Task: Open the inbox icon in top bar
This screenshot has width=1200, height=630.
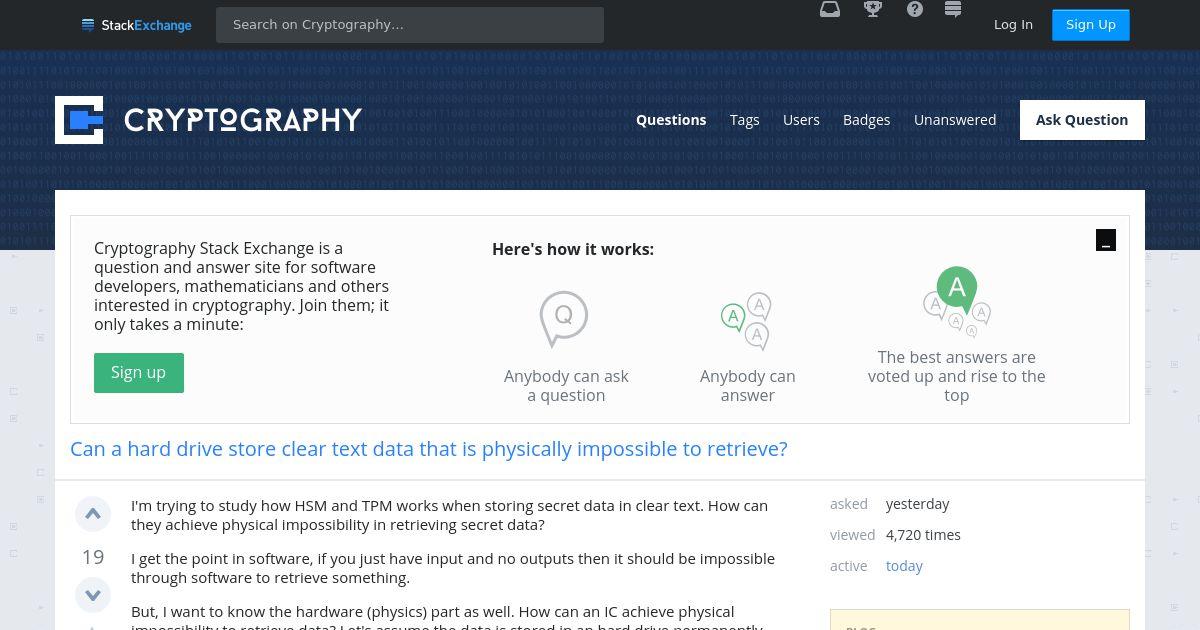Action: (830, 10)
